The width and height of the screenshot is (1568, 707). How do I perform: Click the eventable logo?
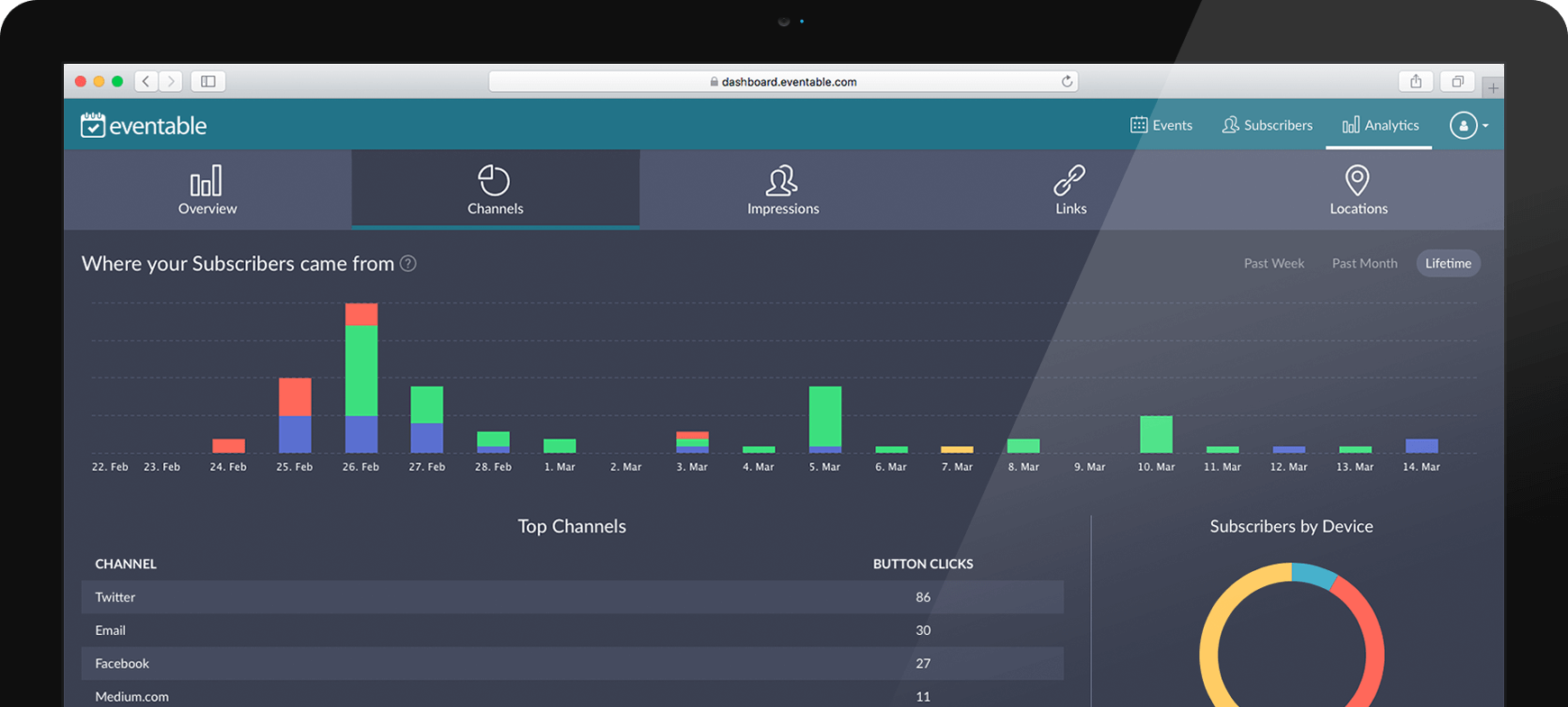[143, 125]
